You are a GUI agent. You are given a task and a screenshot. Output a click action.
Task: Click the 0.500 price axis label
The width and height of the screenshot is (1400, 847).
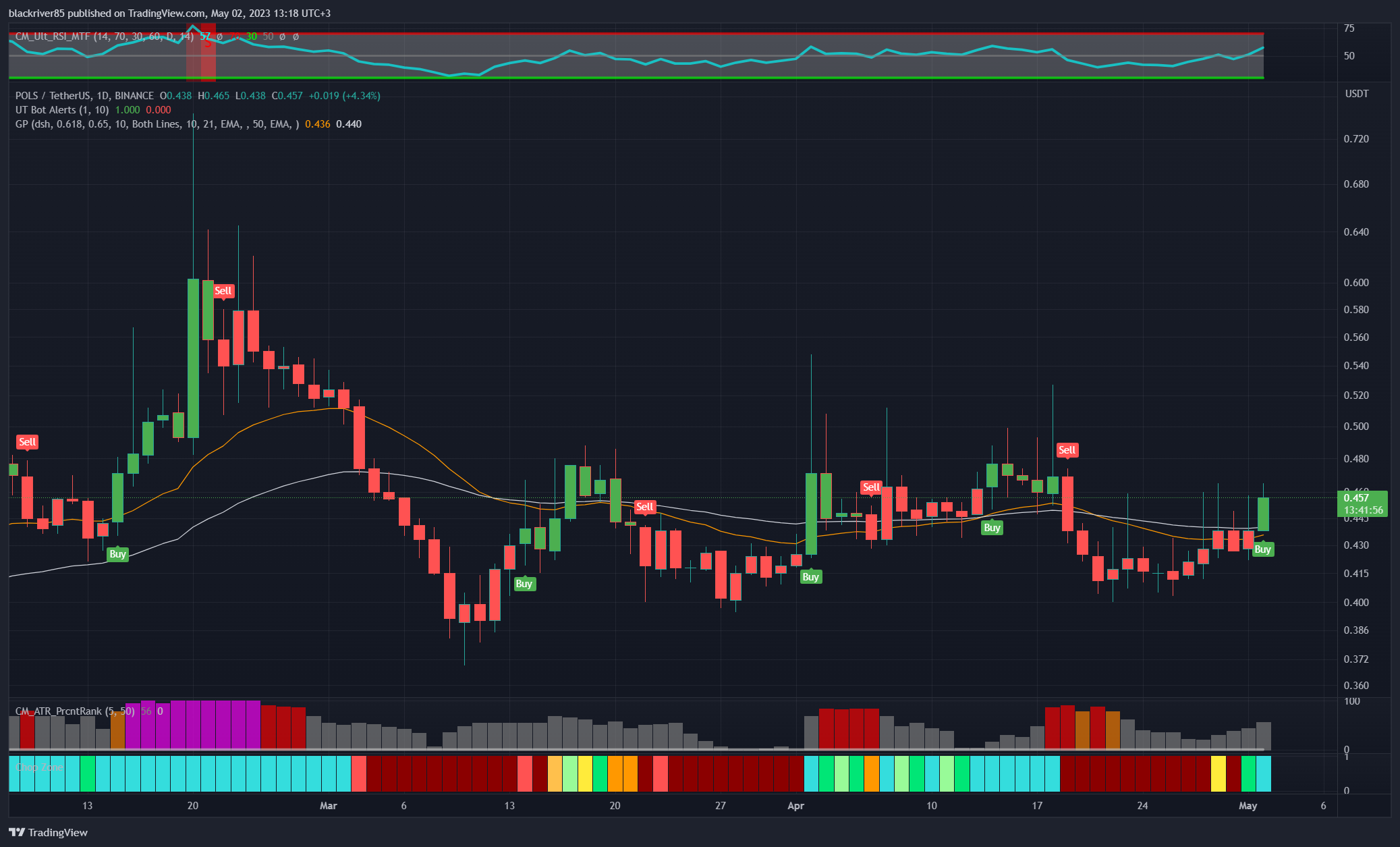(x=1356, y=427)
